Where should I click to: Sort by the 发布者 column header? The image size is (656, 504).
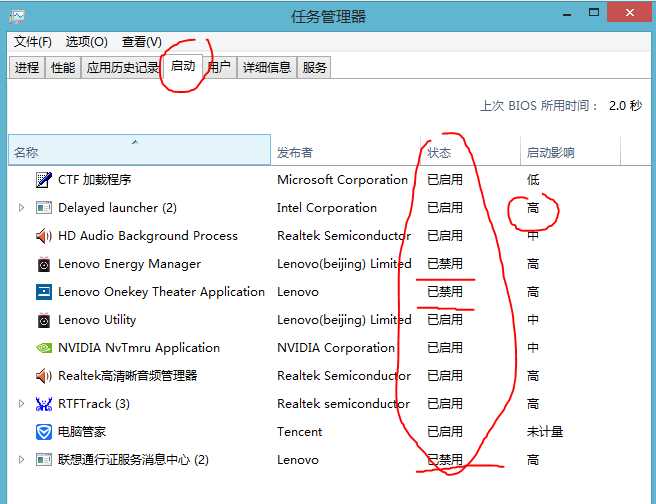346,150
